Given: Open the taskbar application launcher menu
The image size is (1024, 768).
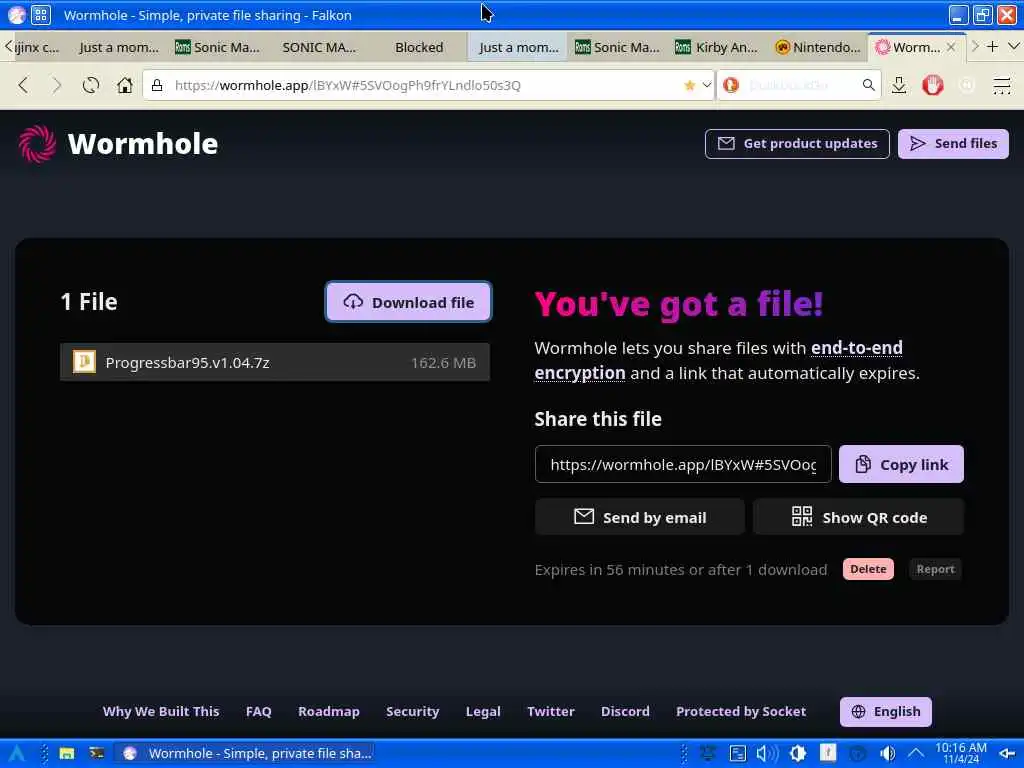Looking at the screenshot, I should tap(16, 753).
